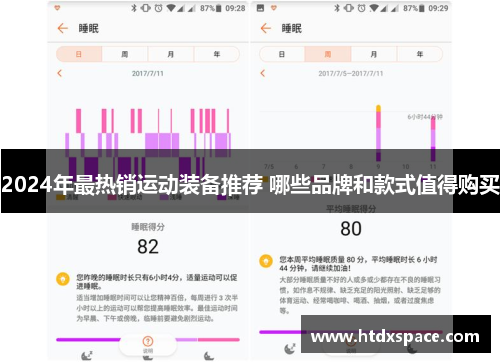The height and width of the screenshot is (362, 500).
Task: Tap the crescent moon icon at left screen's bottom right
Action: (x=209, y=356)
